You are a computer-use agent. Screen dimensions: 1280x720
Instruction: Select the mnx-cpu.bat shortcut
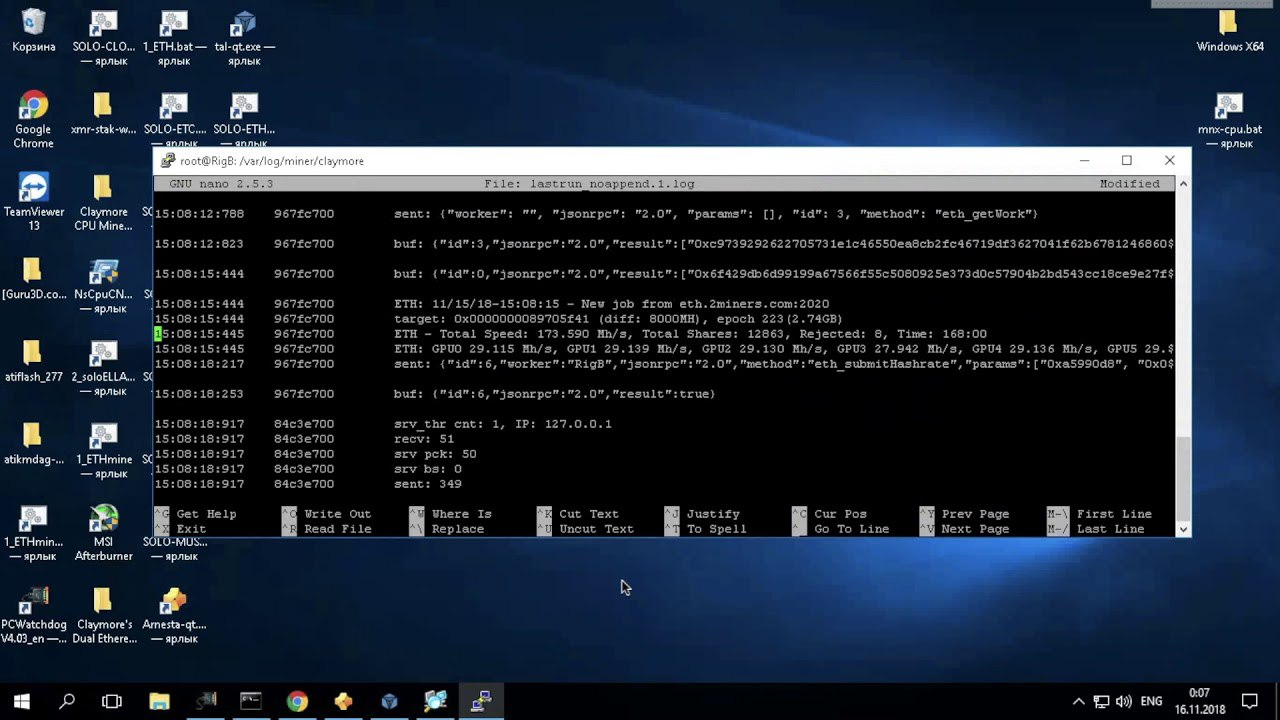tap(1229, 106)
